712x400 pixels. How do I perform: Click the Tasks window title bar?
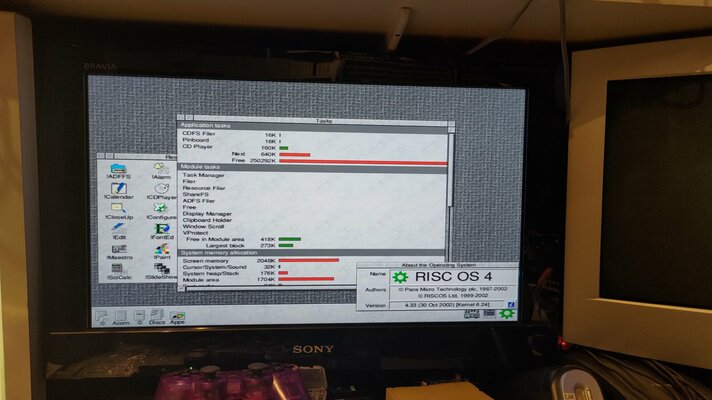coord(322,120)
